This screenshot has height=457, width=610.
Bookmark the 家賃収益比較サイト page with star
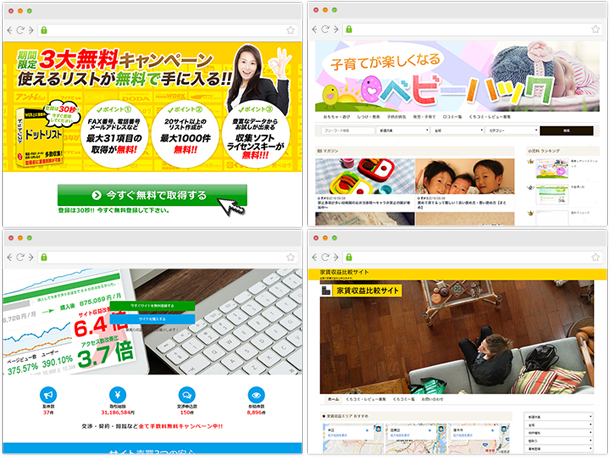595,257
